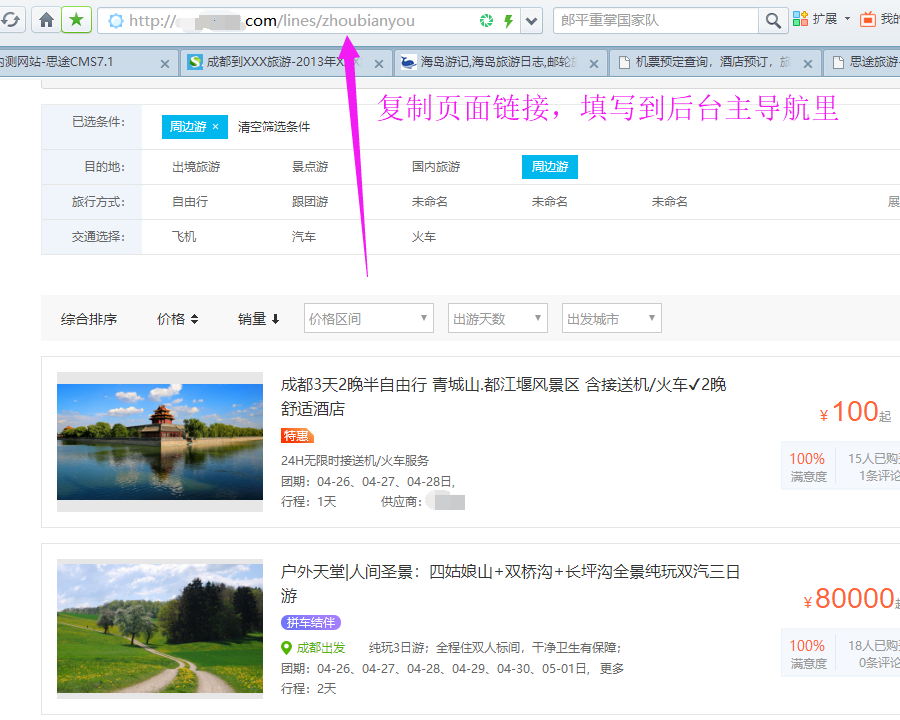Go to browser home page icon
The height and width of the screenshot is (720, 900).
click(46, 20)
